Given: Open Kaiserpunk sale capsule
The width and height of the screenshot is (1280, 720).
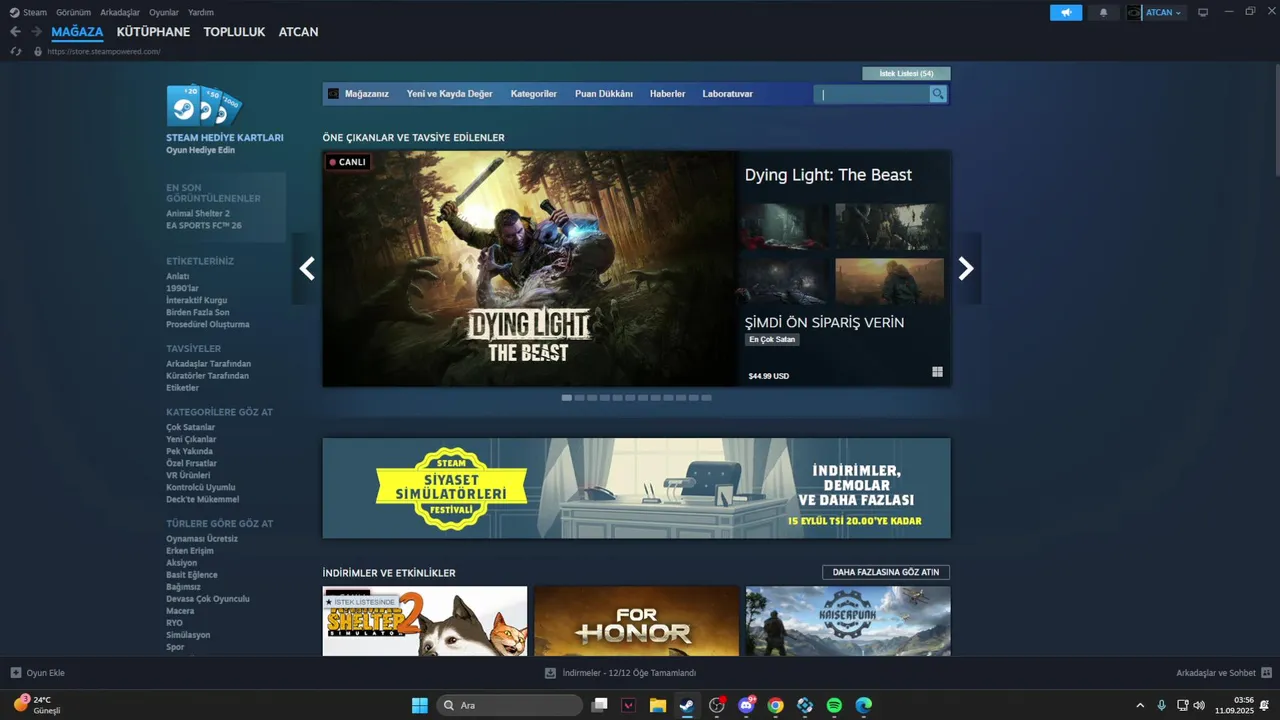Looking at the screenshot, I should tap(848, 621).
